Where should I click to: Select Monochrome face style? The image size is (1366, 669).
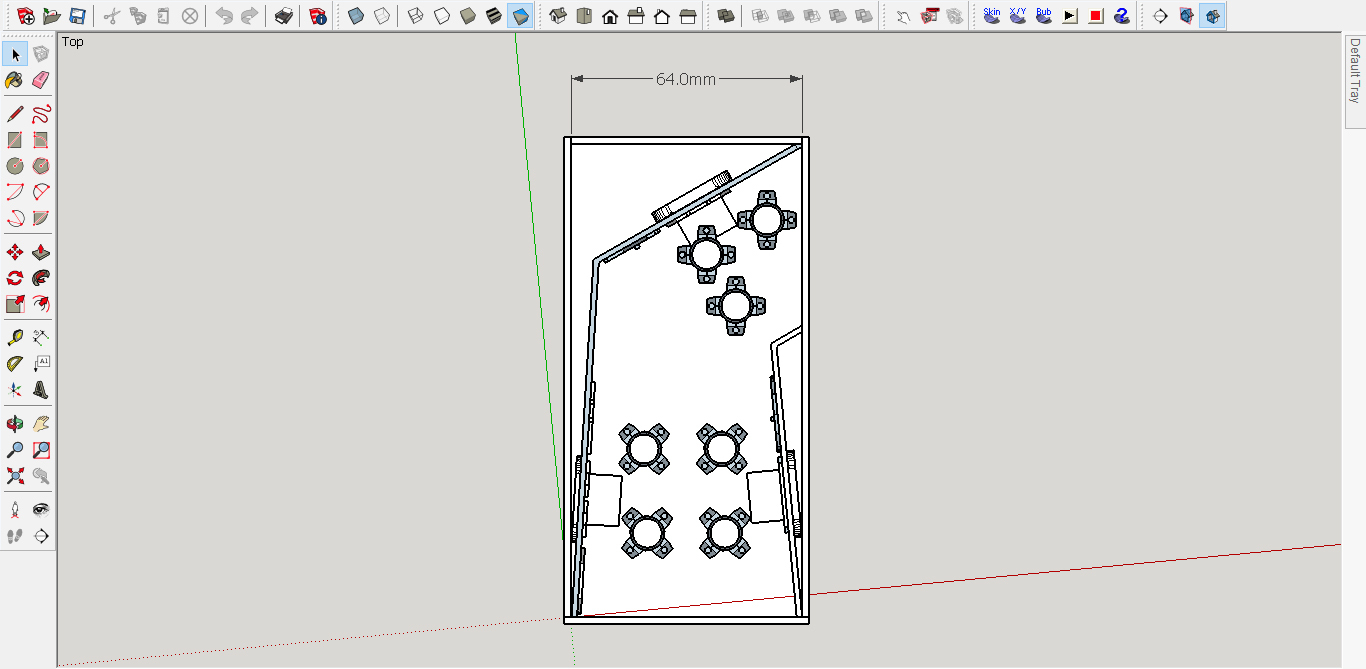tap(520, 16)
